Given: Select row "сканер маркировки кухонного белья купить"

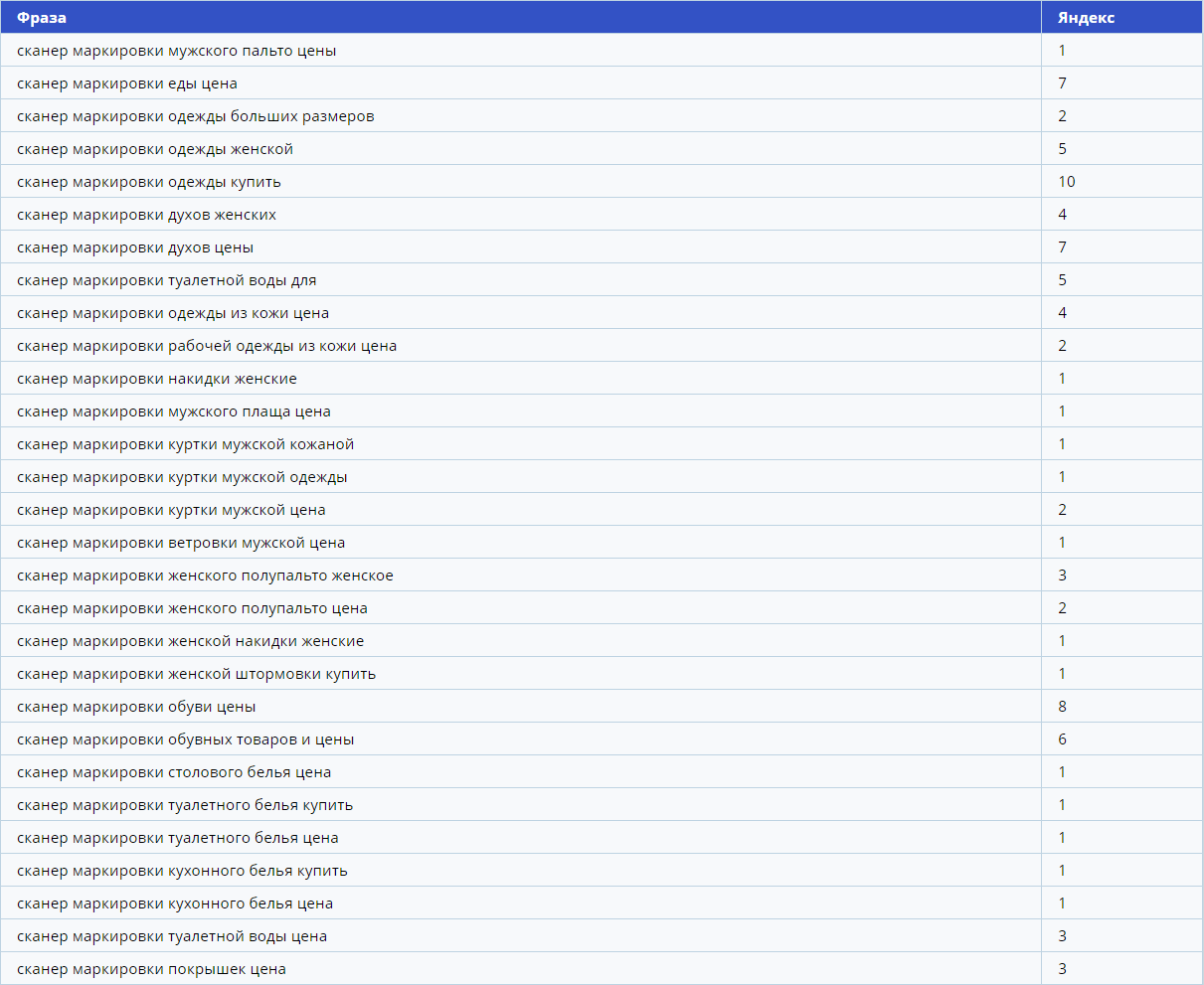Looking at the screenshot, I should pos(602,871).
